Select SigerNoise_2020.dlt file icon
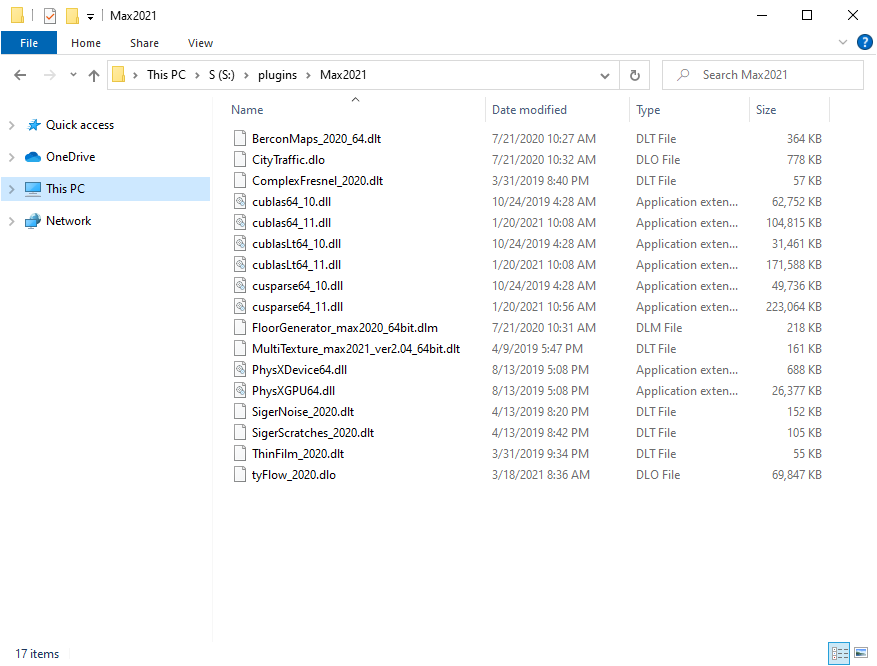 tap(240, 412)
